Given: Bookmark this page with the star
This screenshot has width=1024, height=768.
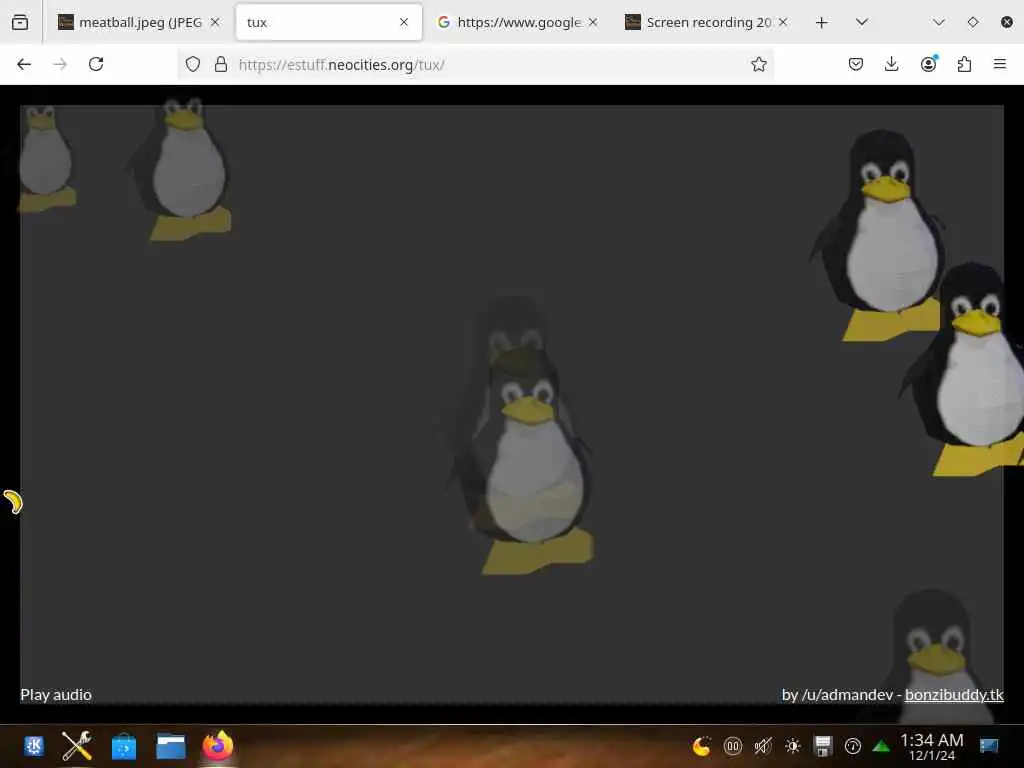Looking at the screenshot, I should point(758,64).
